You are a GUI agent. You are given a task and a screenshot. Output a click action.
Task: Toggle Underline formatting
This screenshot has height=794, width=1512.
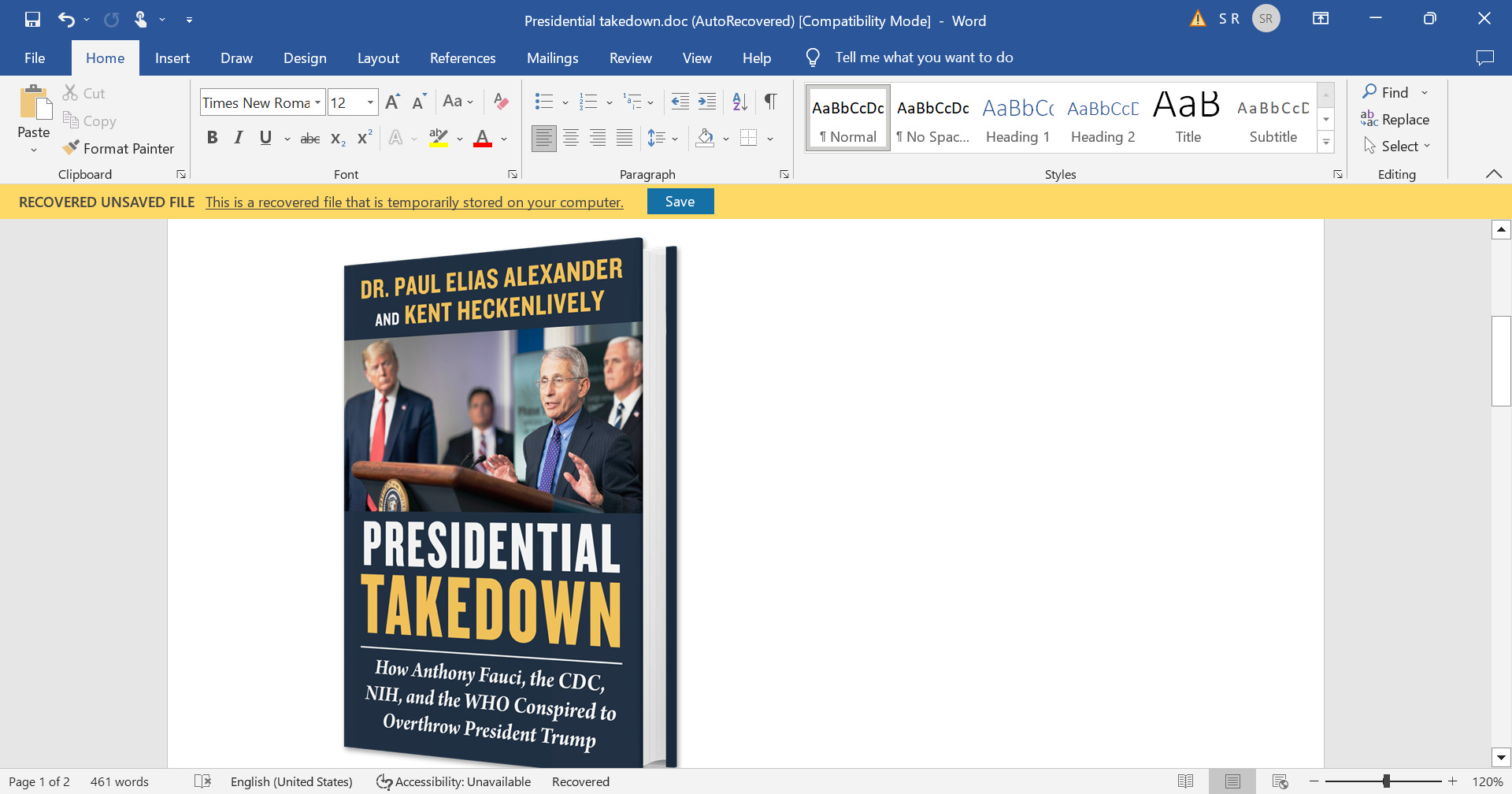(265, 139)
